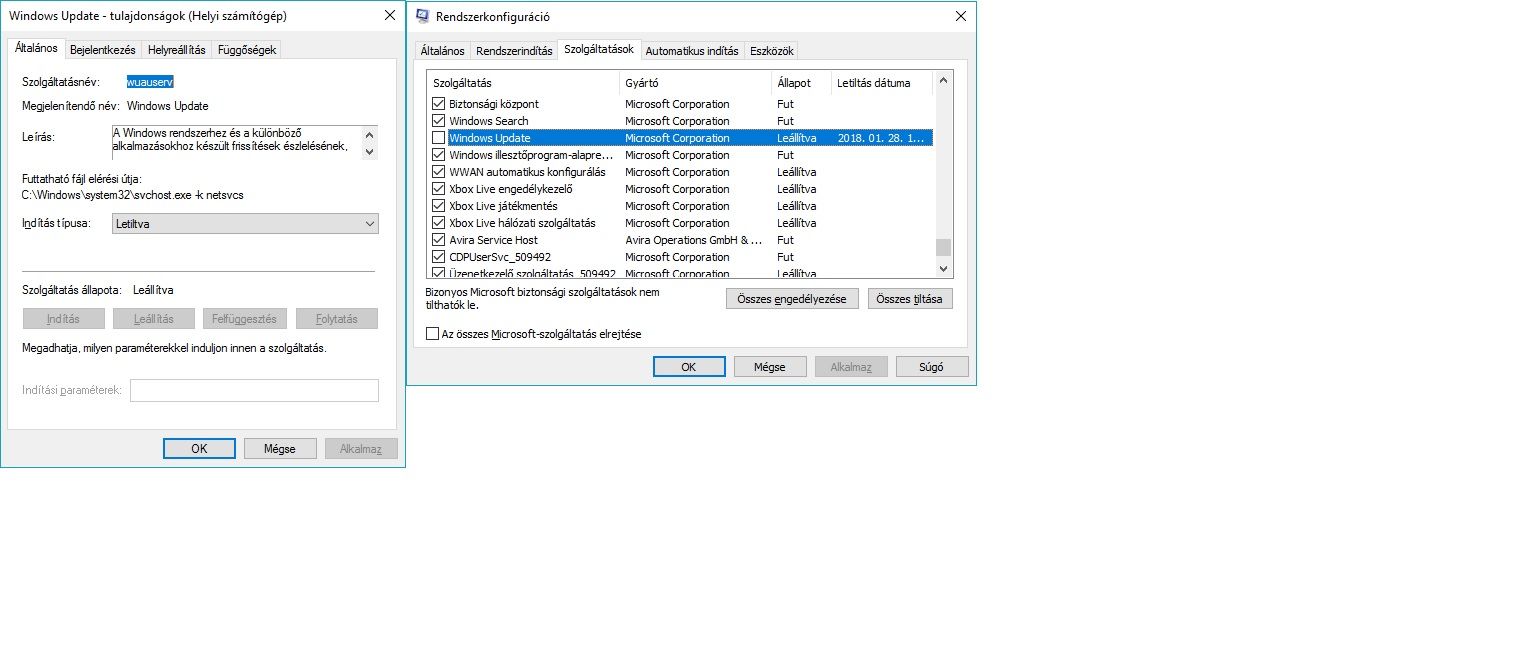1536x648 pixels.
Task: Uncheck Xbox Live játékmentés service
Action: (x=438, y=206)
